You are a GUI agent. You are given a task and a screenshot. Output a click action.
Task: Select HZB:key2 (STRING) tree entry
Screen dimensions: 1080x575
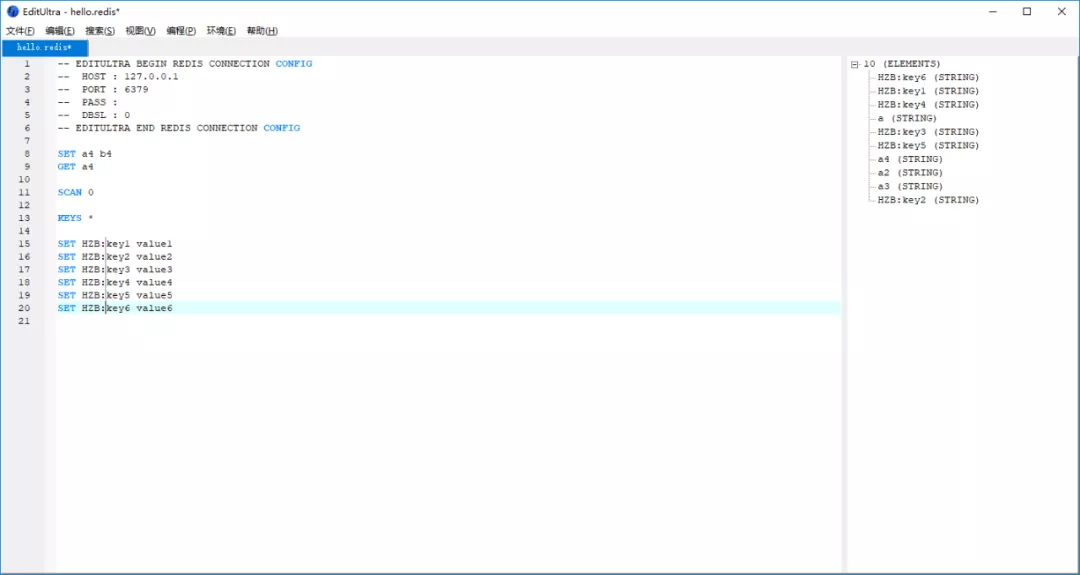[928, 200]
